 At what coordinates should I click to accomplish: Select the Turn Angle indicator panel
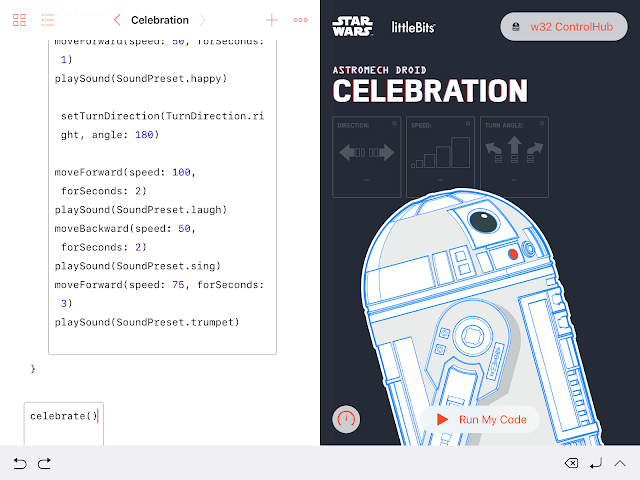tap(514, 157)
